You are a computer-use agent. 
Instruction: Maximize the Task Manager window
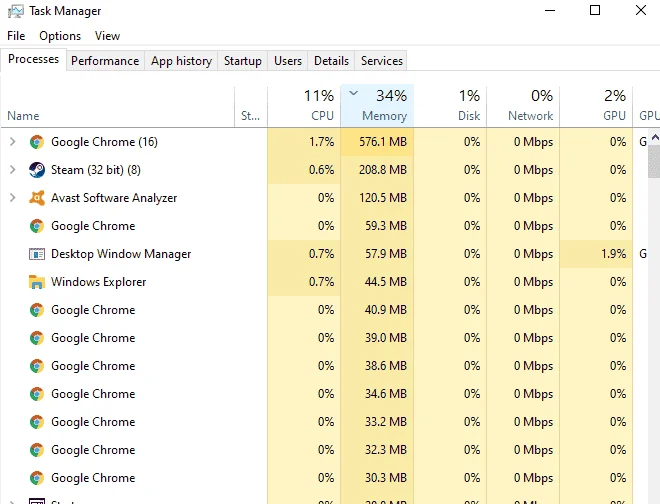point(595,10)
